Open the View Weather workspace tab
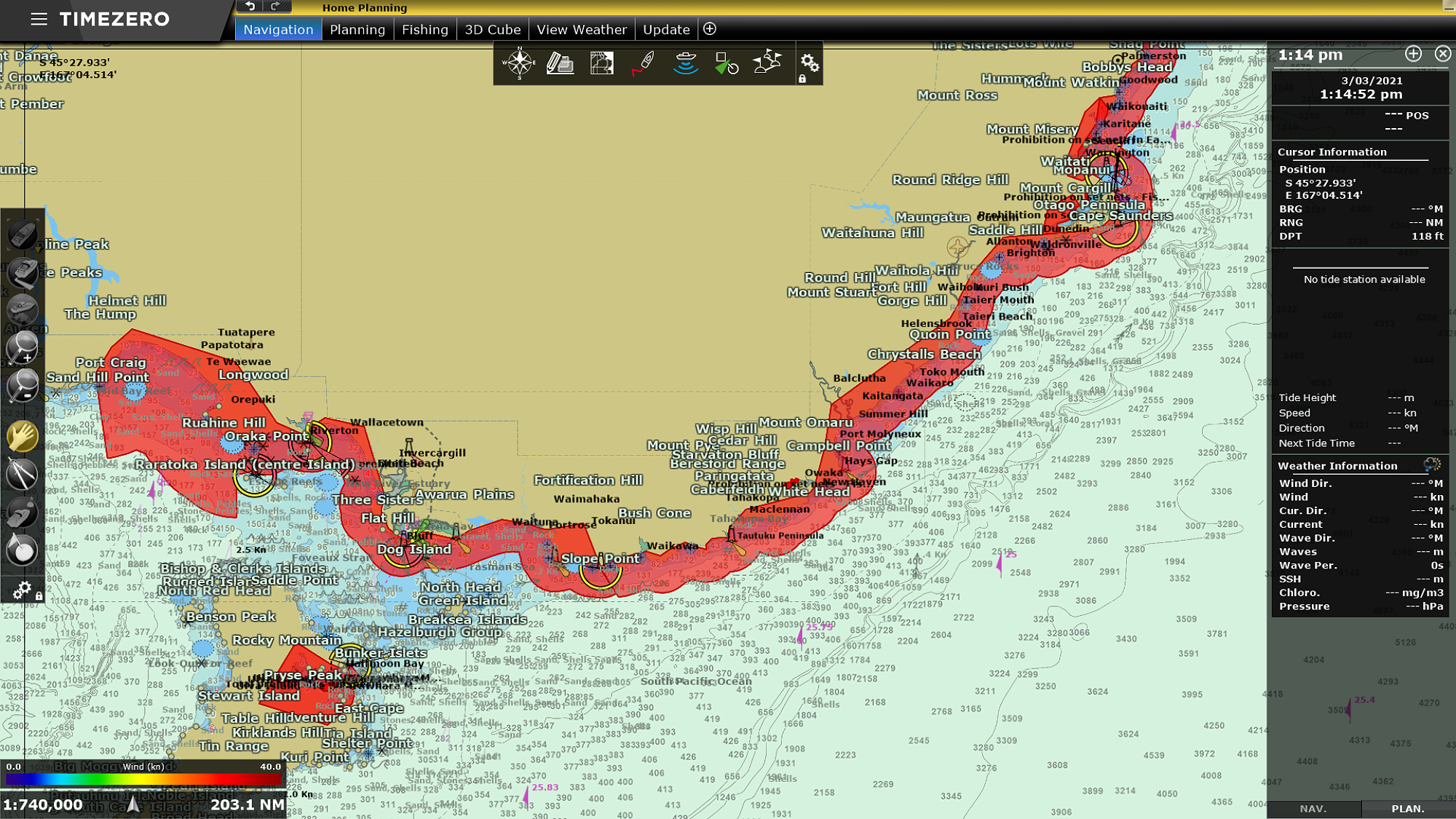 [581, 30]
